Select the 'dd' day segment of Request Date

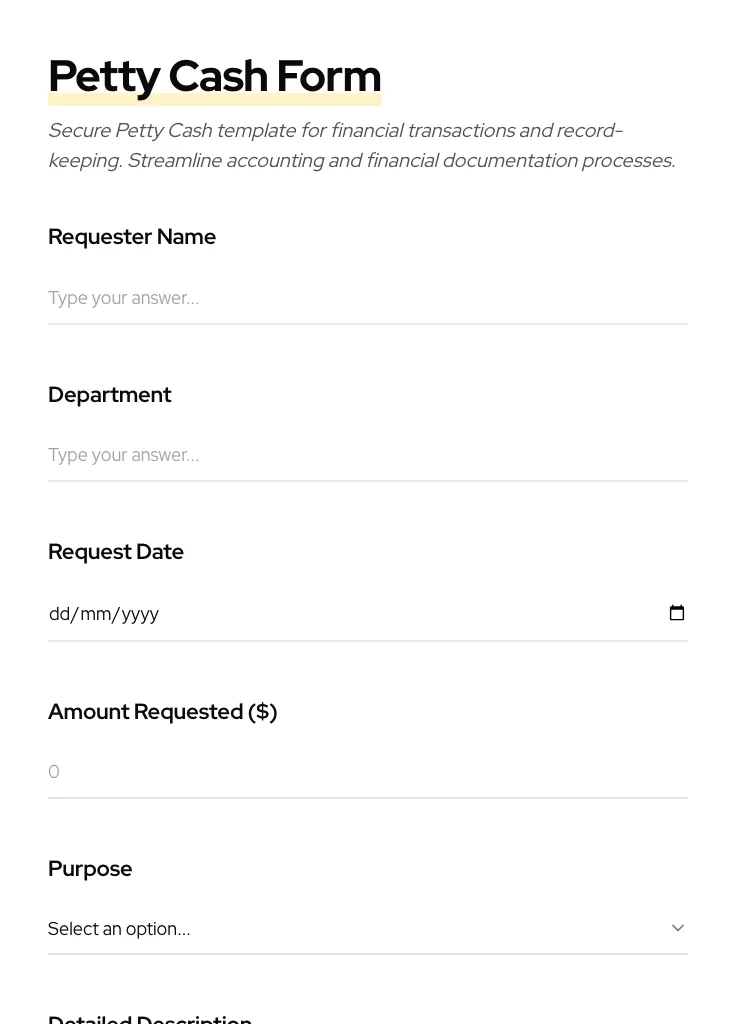59,614
